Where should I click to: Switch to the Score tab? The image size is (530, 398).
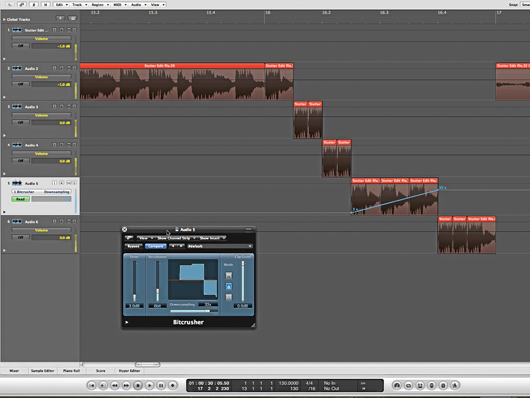point(100,371)
